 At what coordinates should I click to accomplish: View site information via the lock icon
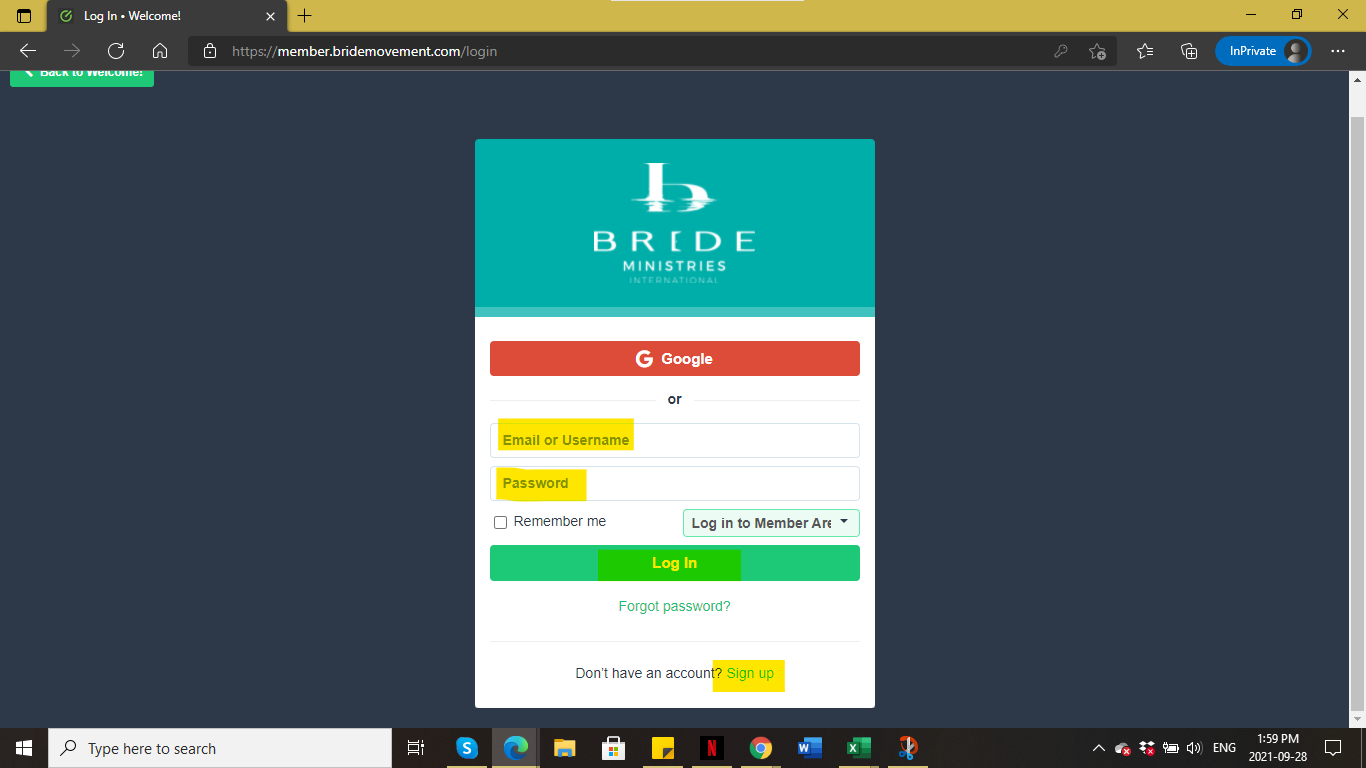(x=209, y=51)
